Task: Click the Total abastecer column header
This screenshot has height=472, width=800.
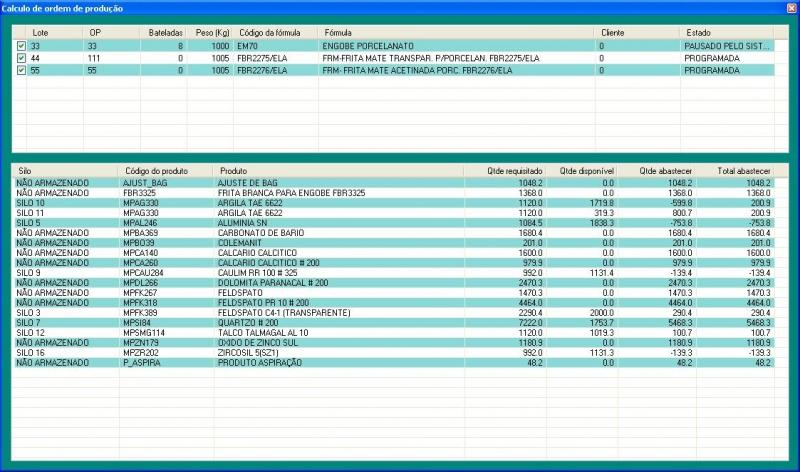Action: 744,171
